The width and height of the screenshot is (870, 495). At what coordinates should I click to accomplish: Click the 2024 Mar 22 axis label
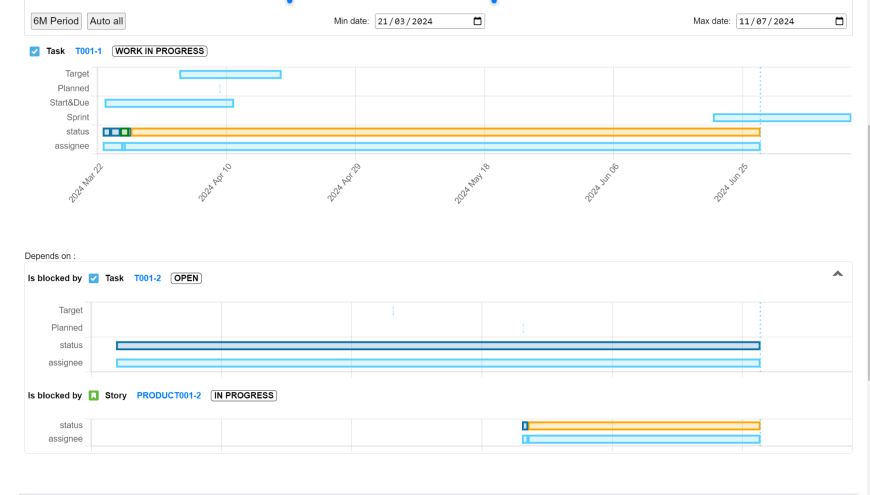click(86, 184)
